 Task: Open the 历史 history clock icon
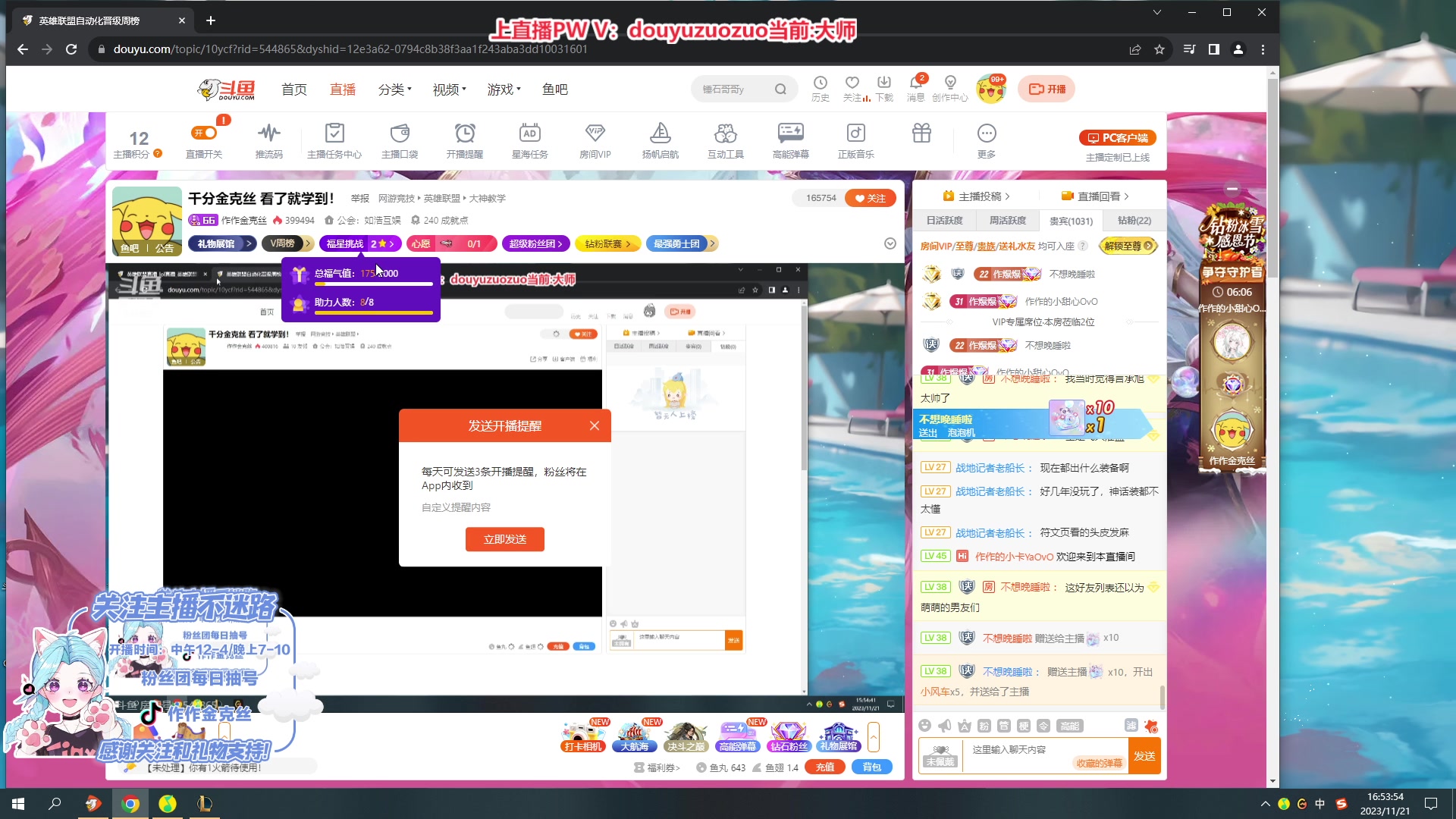pos(821,89)
